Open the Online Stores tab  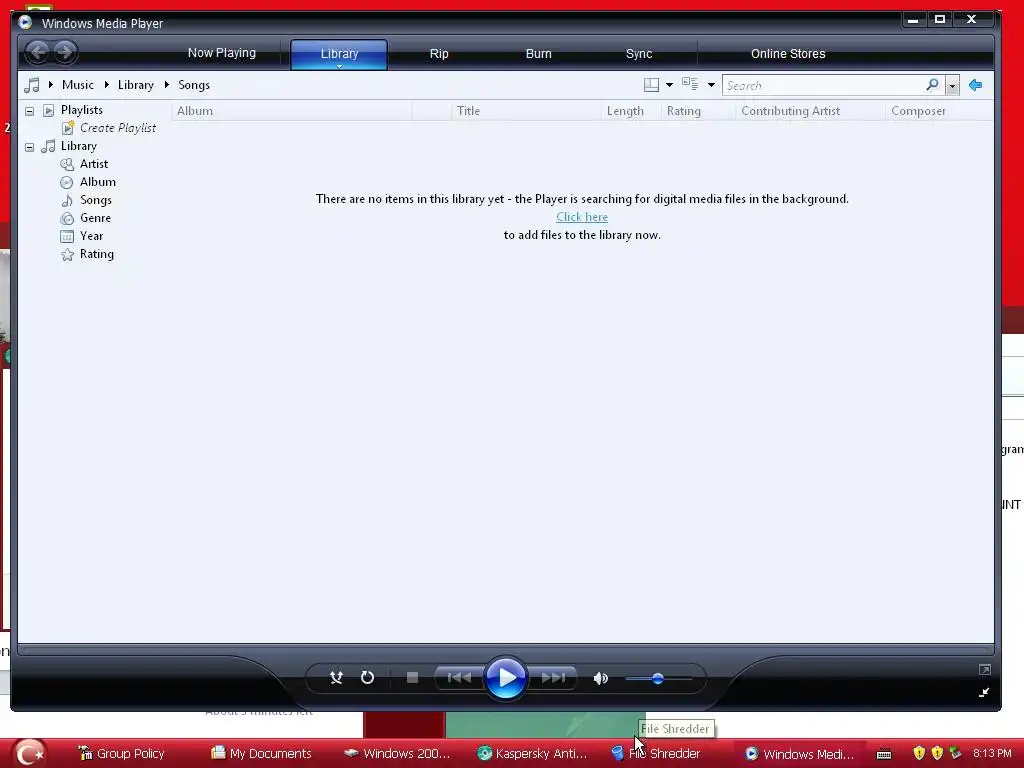(788, 54)
